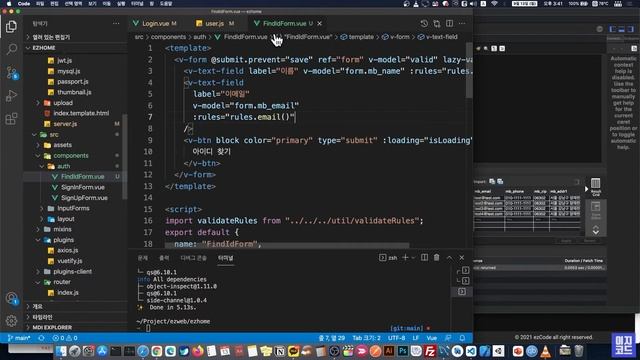Open SignUpForm.vue in the explorer
Image resolution: width=640 pixels, height=360 pixels.
point(84,198)
